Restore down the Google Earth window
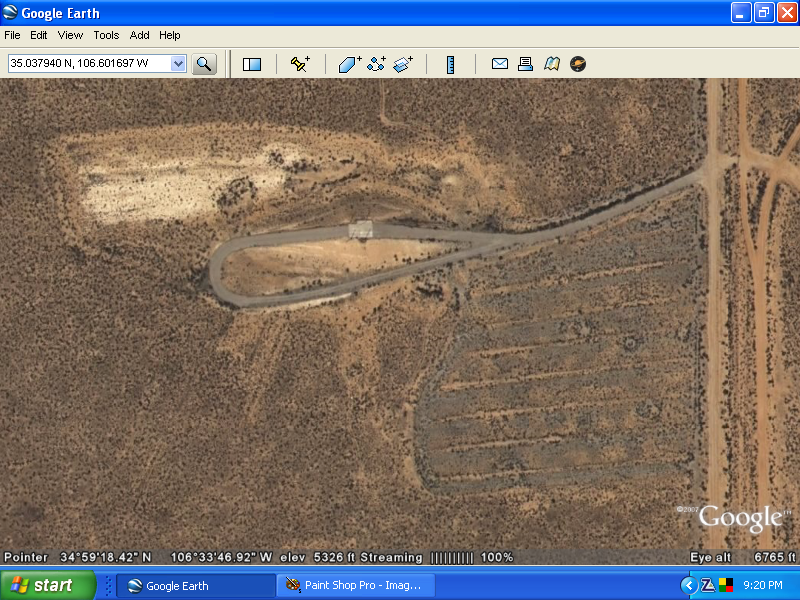 (764, 13)
